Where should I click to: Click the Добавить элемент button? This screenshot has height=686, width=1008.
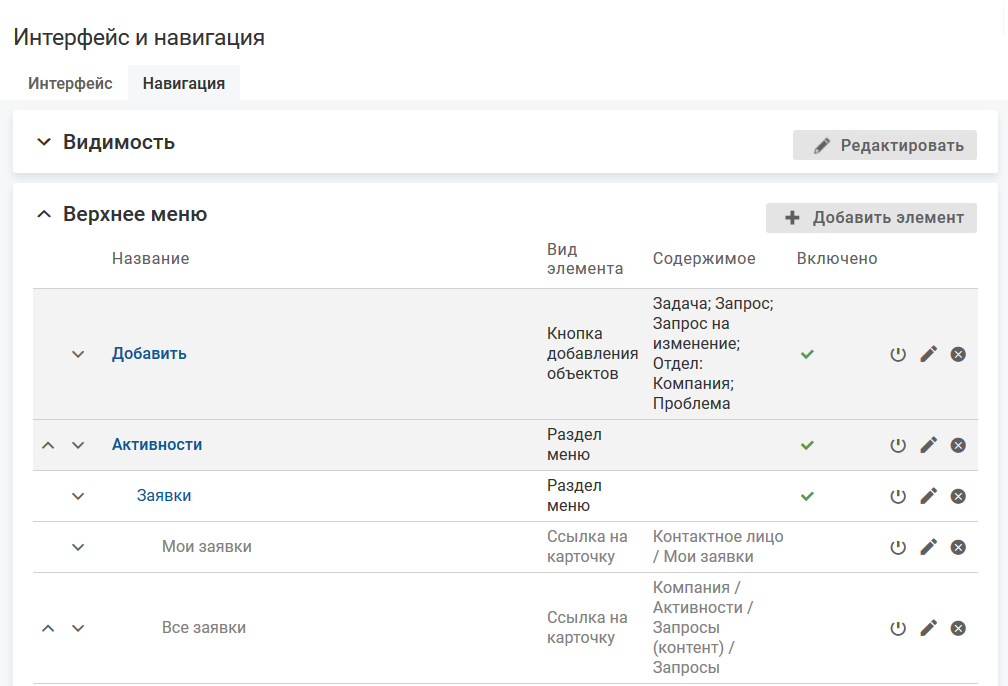[x=871, y=218]
